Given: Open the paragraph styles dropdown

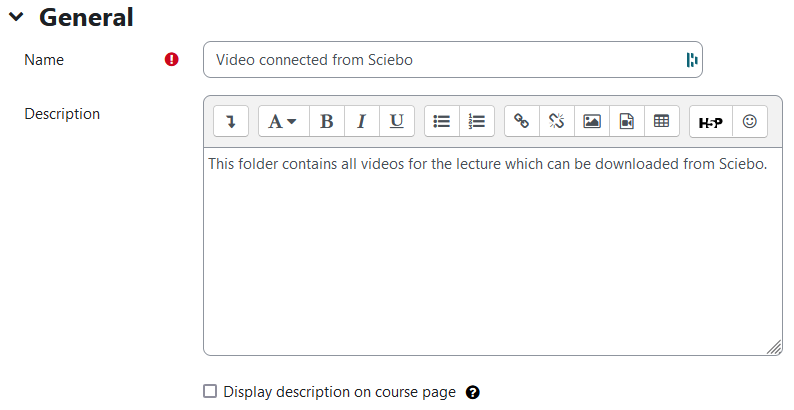Looking at the screenshot, I should [x=284, y=121].
